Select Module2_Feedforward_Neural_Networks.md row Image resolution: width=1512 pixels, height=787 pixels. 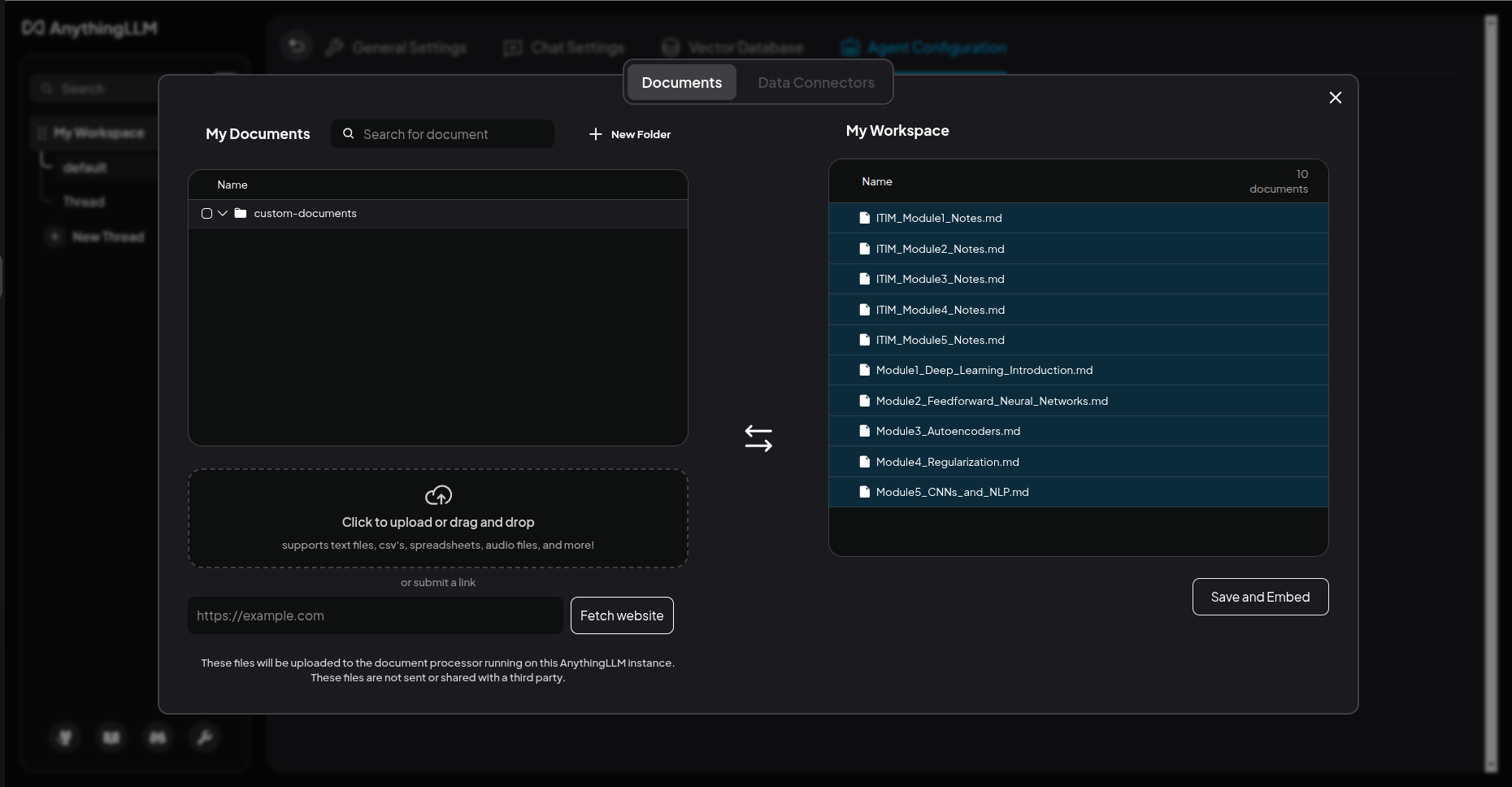[x=1078, y=401]
